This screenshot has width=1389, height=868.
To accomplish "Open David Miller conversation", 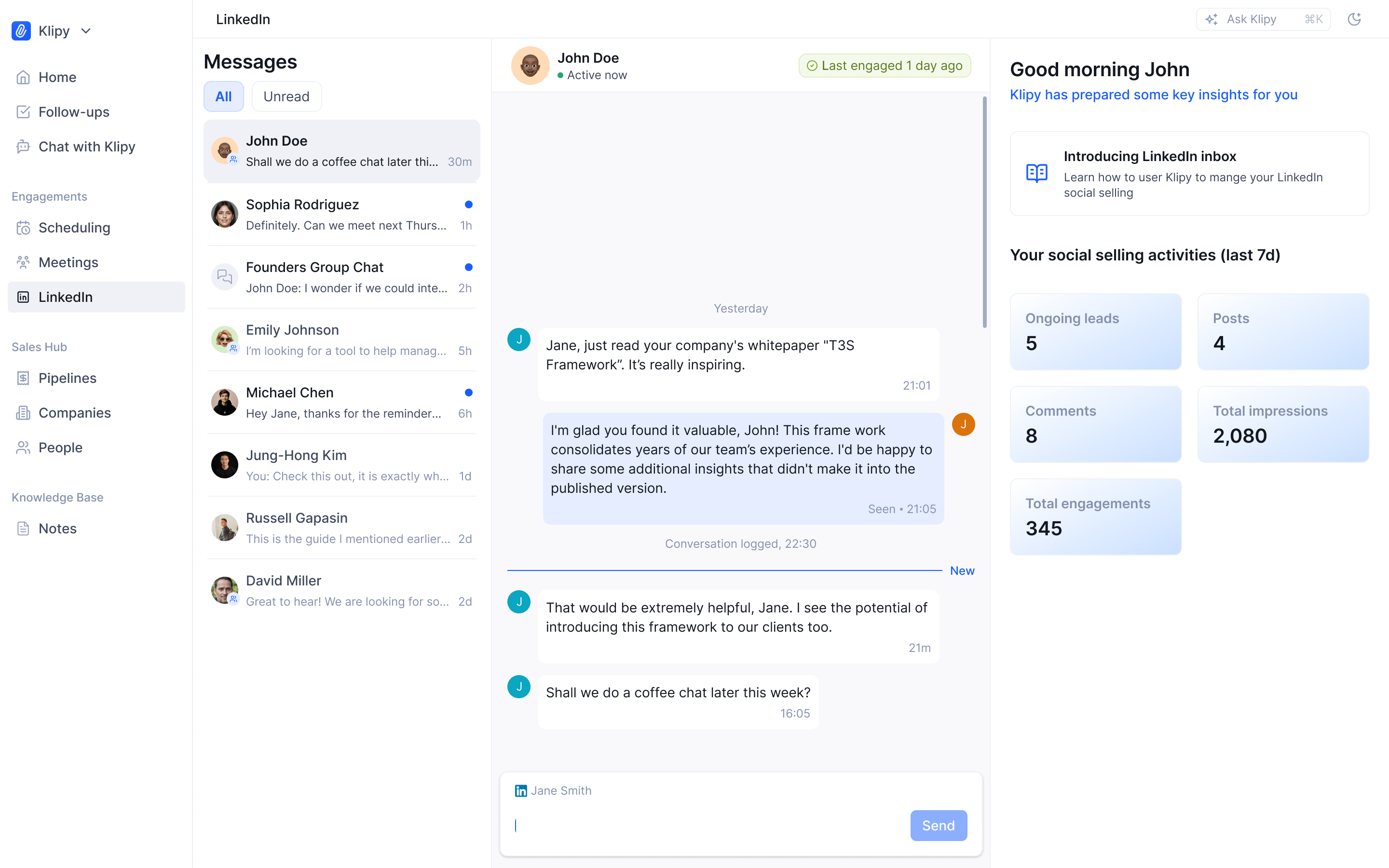I will pos(341,591).
